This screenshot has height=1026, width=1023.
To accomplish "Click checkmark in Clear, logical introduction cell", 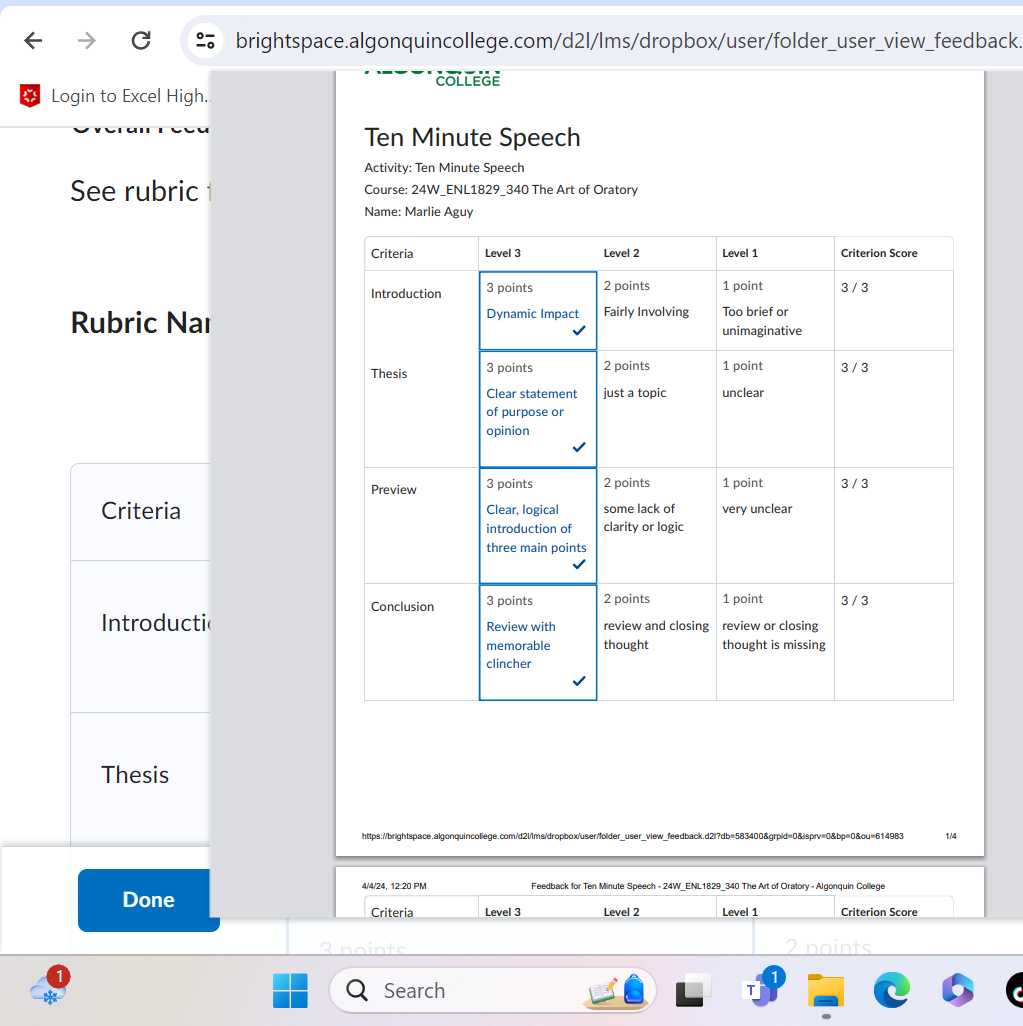I will pos(579,564).
